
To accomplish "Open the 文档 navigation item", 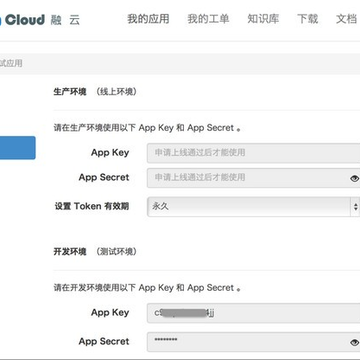I will coord(346,19).
